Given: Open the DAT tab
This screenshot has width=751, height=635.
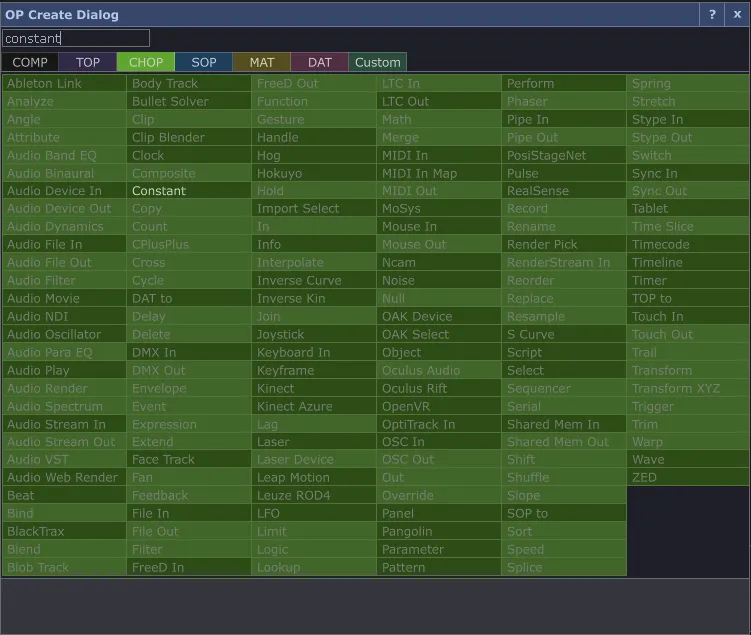Looking at the screenshot, I should (x=319, y=62).
